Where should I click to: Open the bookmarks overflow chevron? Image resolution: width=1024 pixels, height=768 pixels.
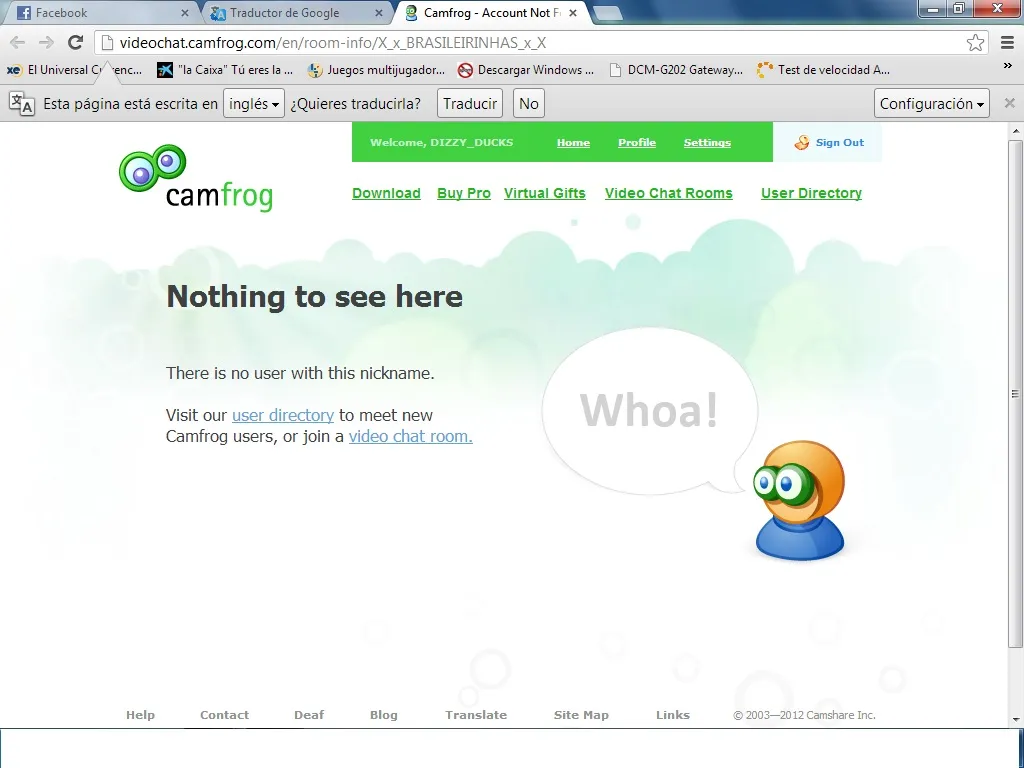pos(1007,66)
